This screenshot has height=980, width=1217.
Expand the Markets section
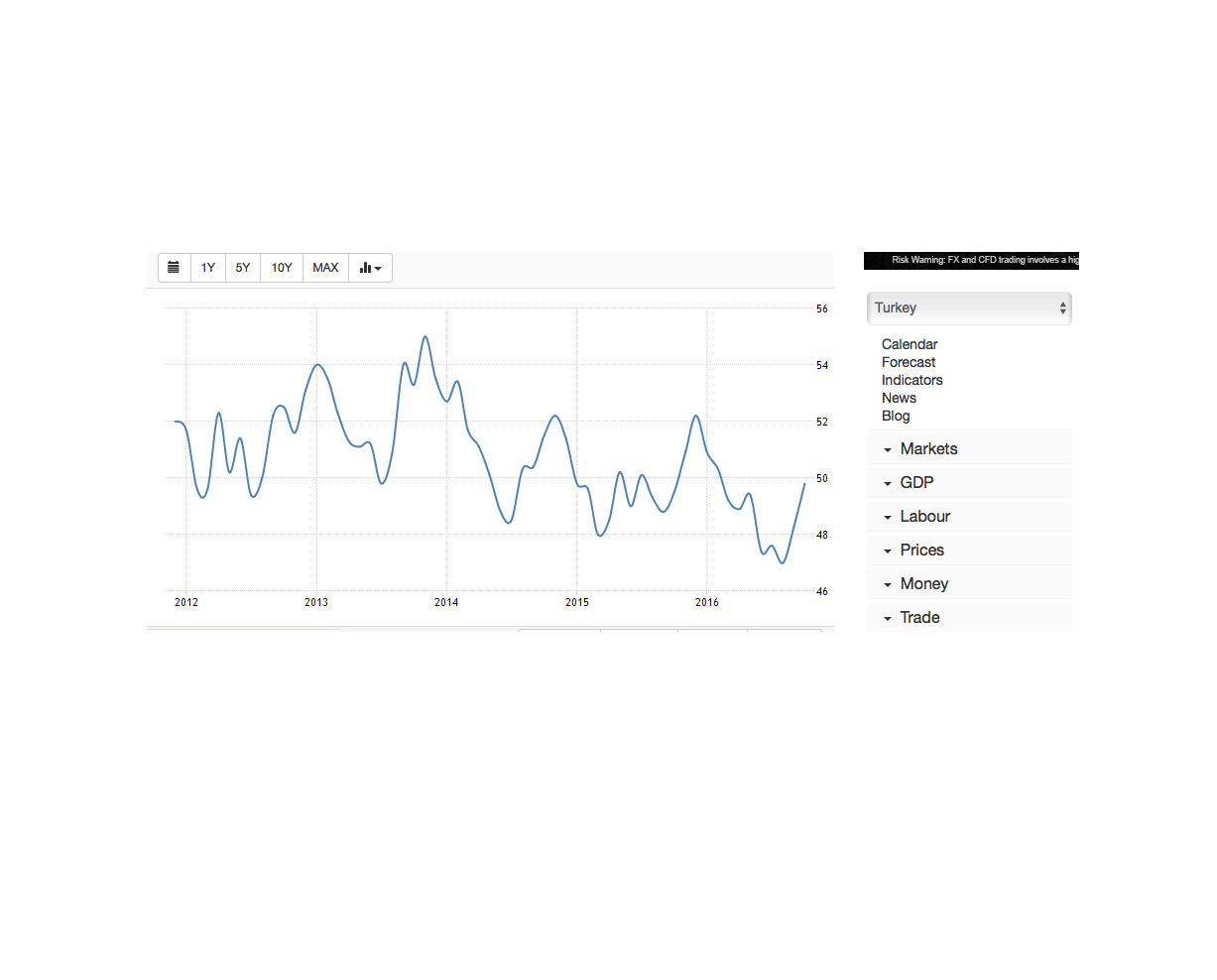928,449
